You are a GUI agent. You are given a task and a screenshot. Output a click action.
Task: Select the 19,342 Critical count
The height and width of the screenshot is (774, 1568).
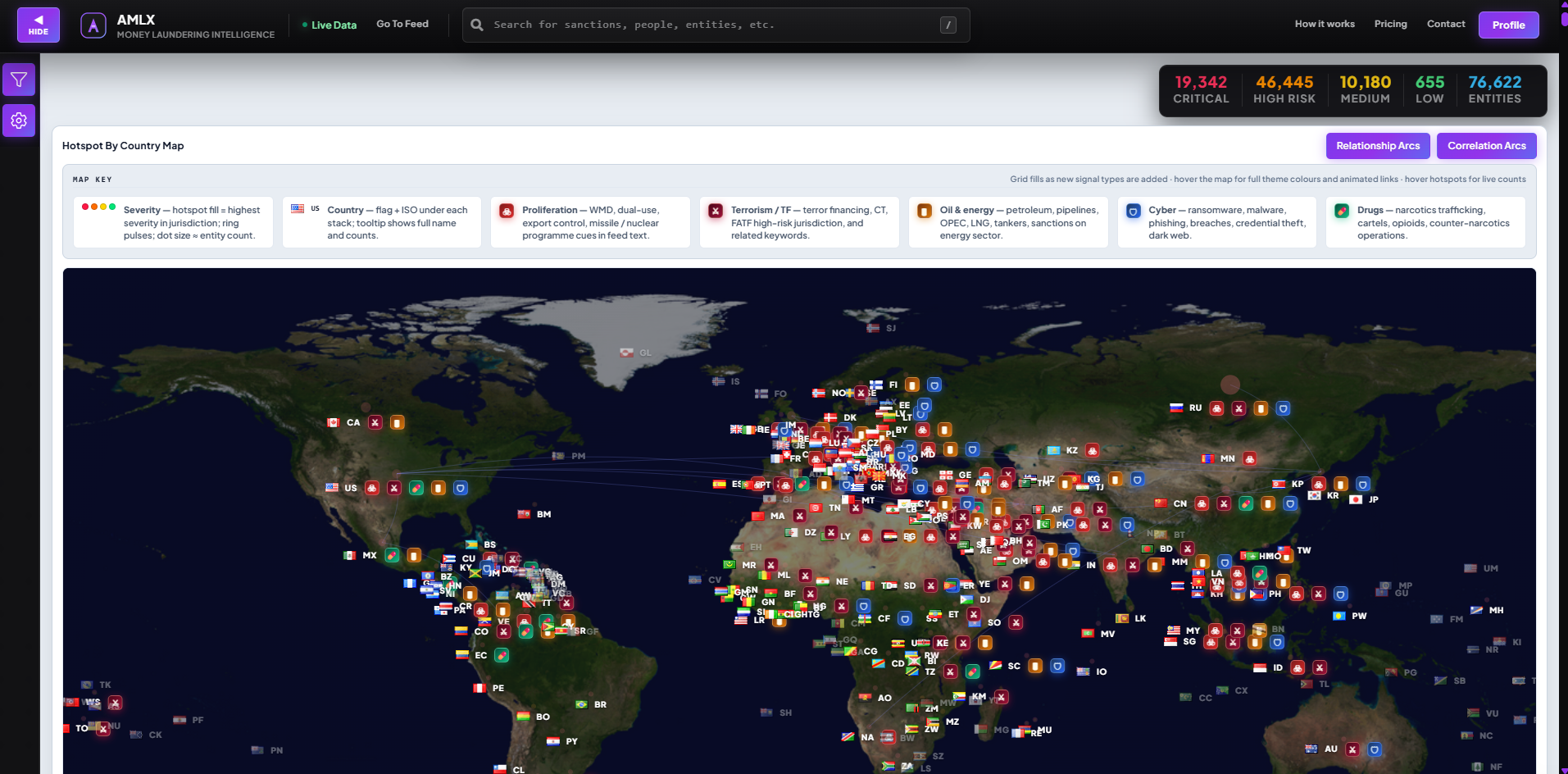(1201, 90)
